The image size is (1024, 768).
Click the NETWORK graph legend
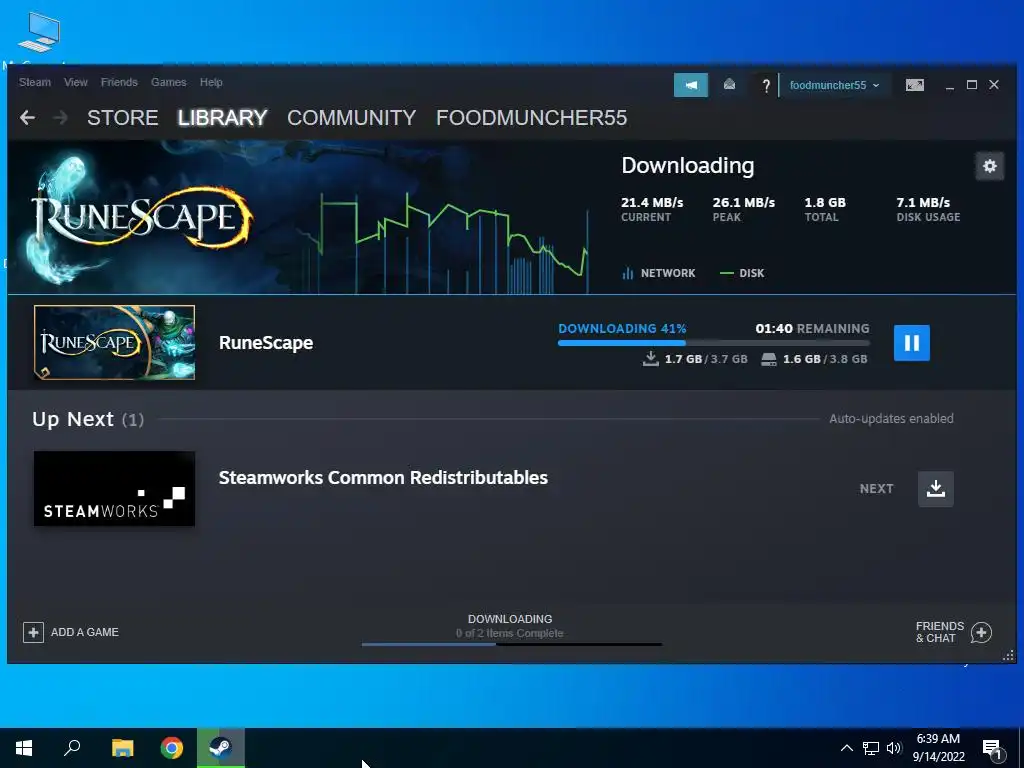point(659,273)
